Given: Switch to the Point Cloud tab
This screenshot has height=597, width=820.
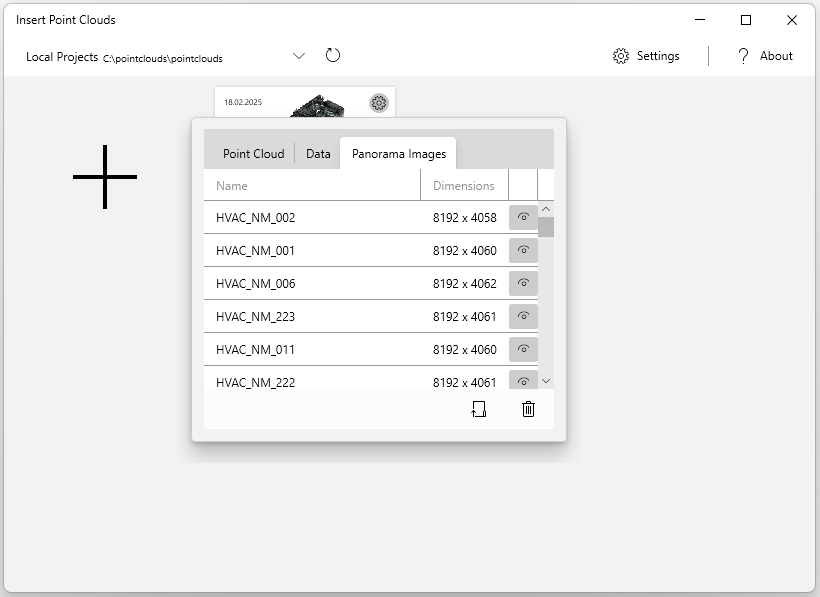Looking at the screenshot, I should (x=254, y=154).
